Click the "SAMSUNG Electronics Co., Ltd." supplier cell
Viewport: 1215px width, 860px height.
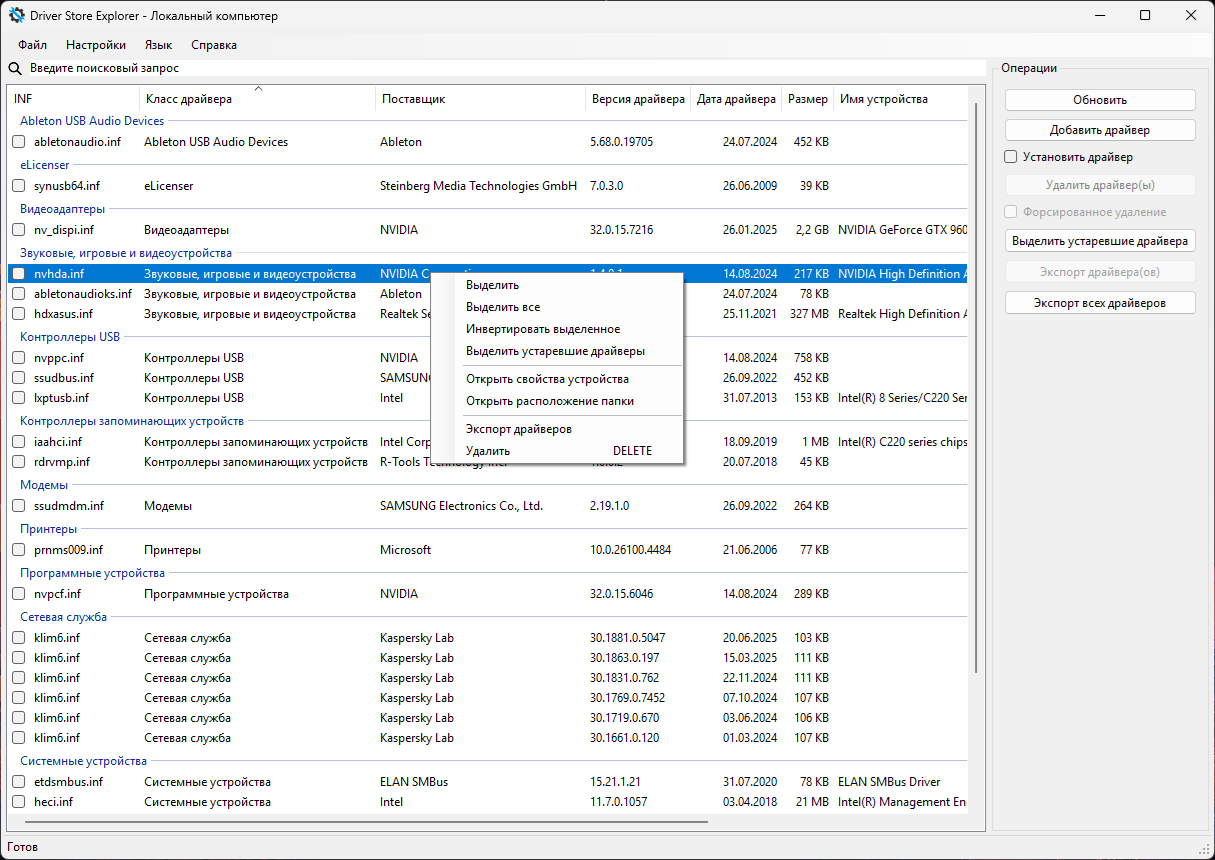tap(461, 506)
